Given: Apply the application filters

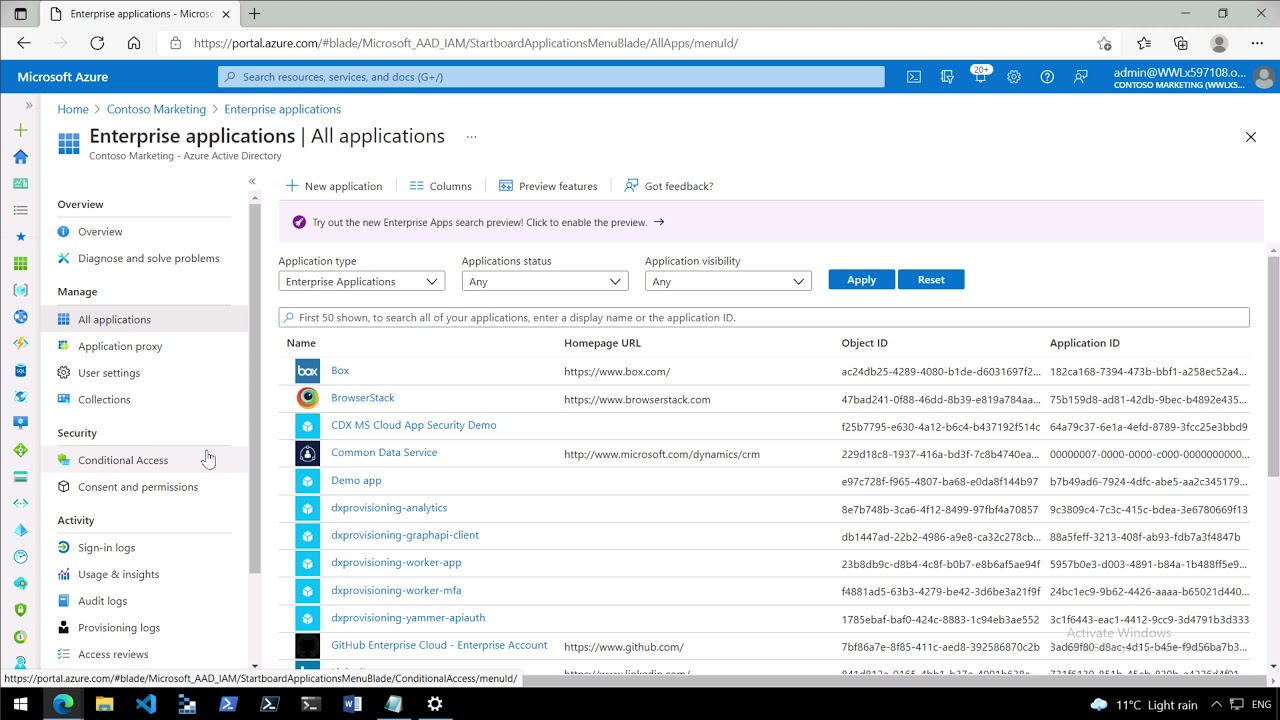Looking at the screenshot, I should tap(861, 280).
